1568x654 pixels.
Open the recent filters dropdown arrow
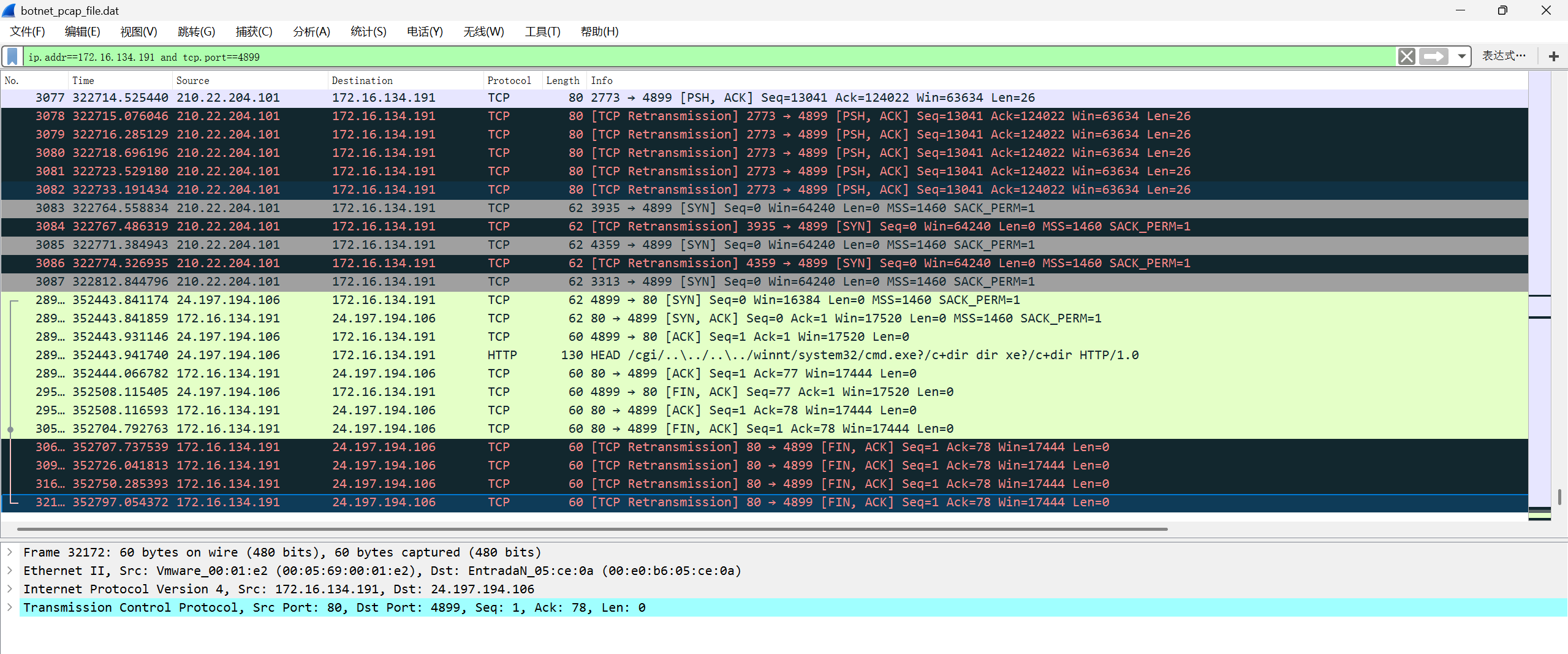point(1461,56)
